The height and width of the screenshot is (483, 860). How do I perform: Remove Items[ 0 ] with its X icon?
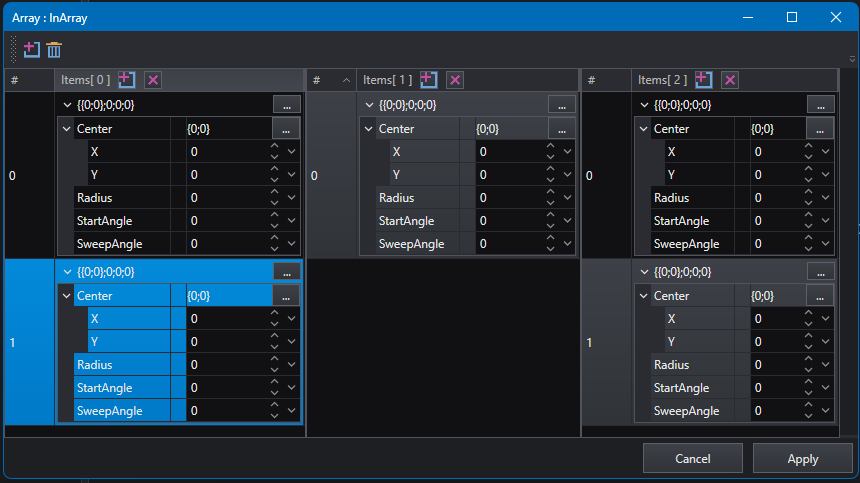pos(153,80)
